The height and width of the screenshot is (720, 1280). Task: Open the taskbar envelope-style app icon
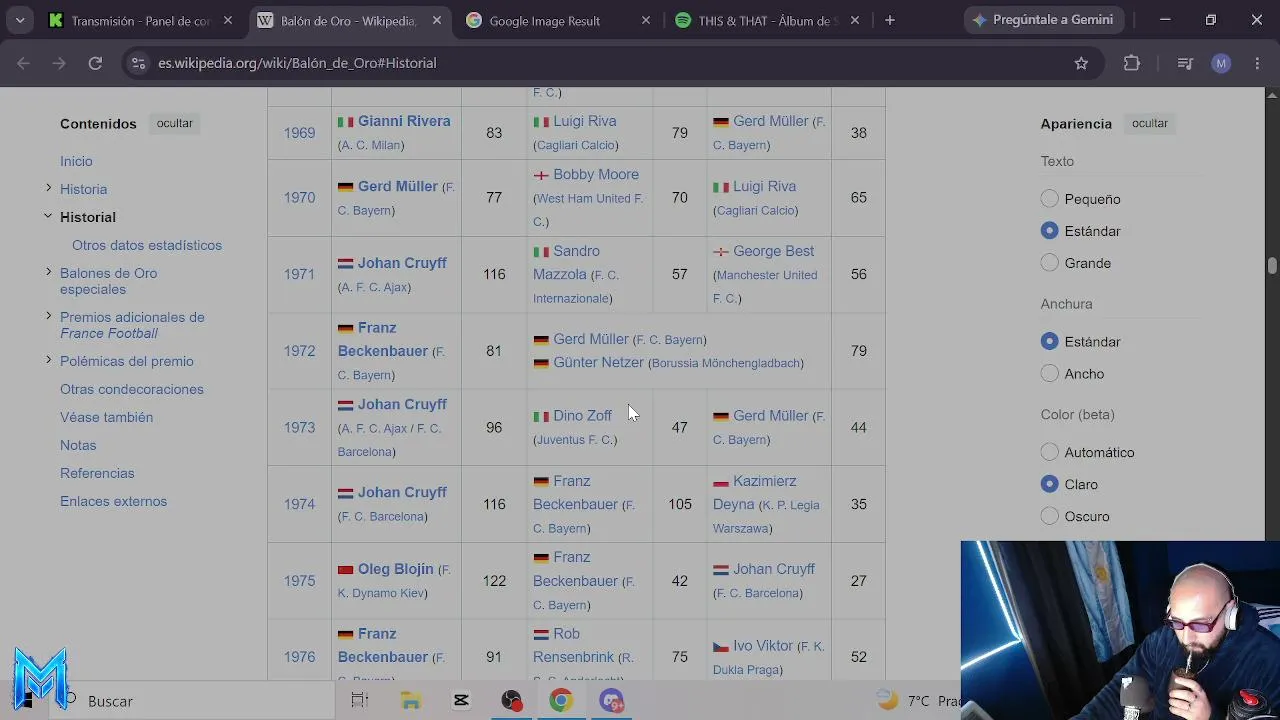[461, 701]
